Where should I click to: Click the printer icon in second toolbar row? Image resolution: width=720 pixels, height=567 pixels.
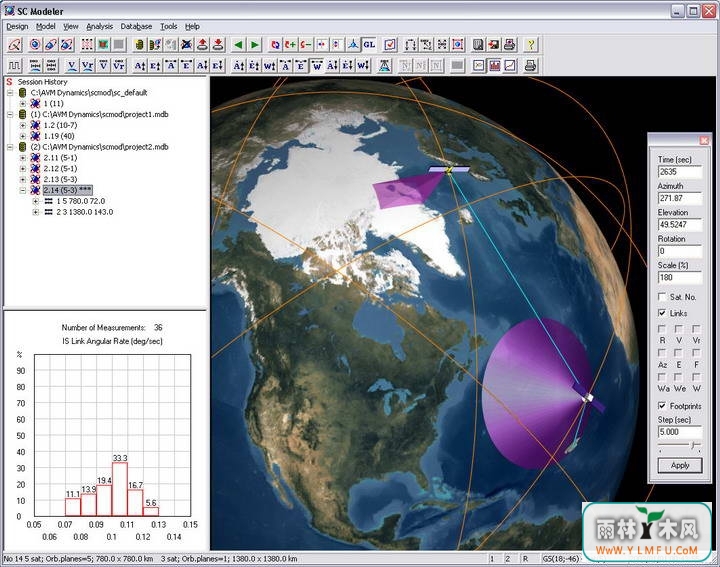(x=530, y=66)
